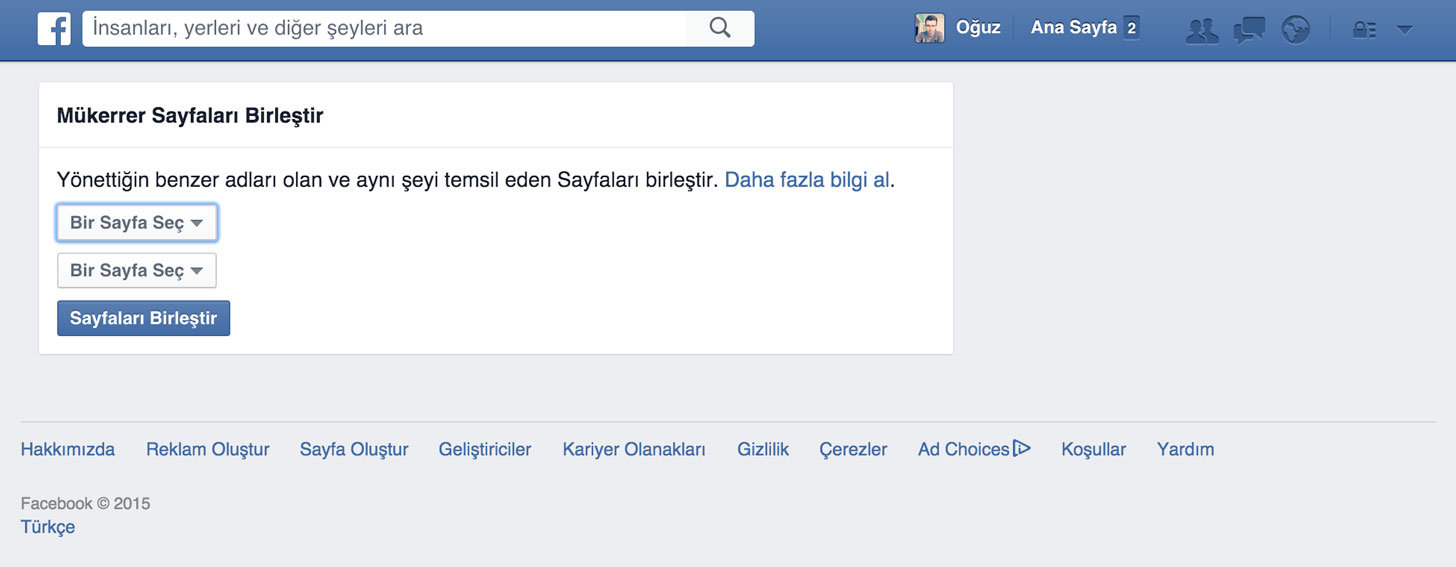Open the Ad Choices footer link
1456x567 pixels.
[974, 450]
